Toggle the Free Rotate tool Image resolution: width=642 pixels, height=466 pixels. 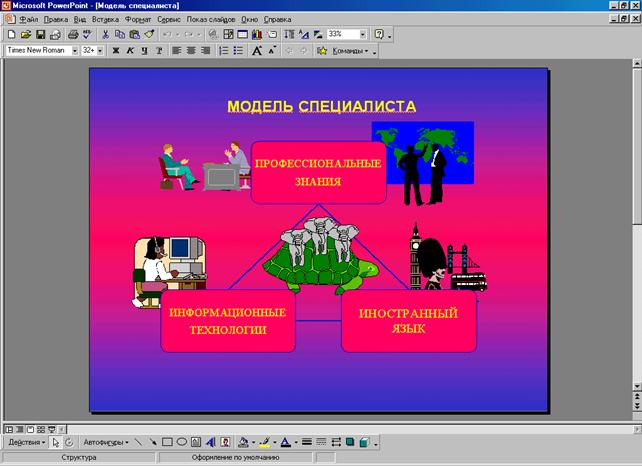pyautogui.click(x=69, y=442)
